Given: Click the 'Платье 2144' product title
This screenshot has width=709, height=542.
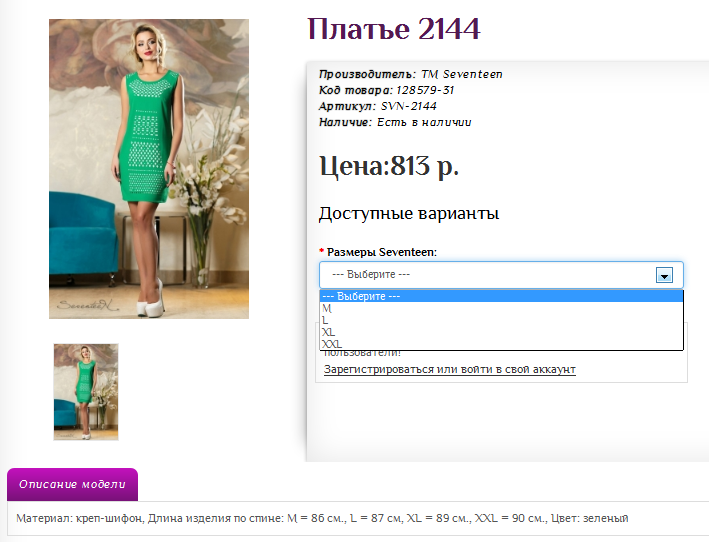Looking at the screenshot, I should click(393, 29).
